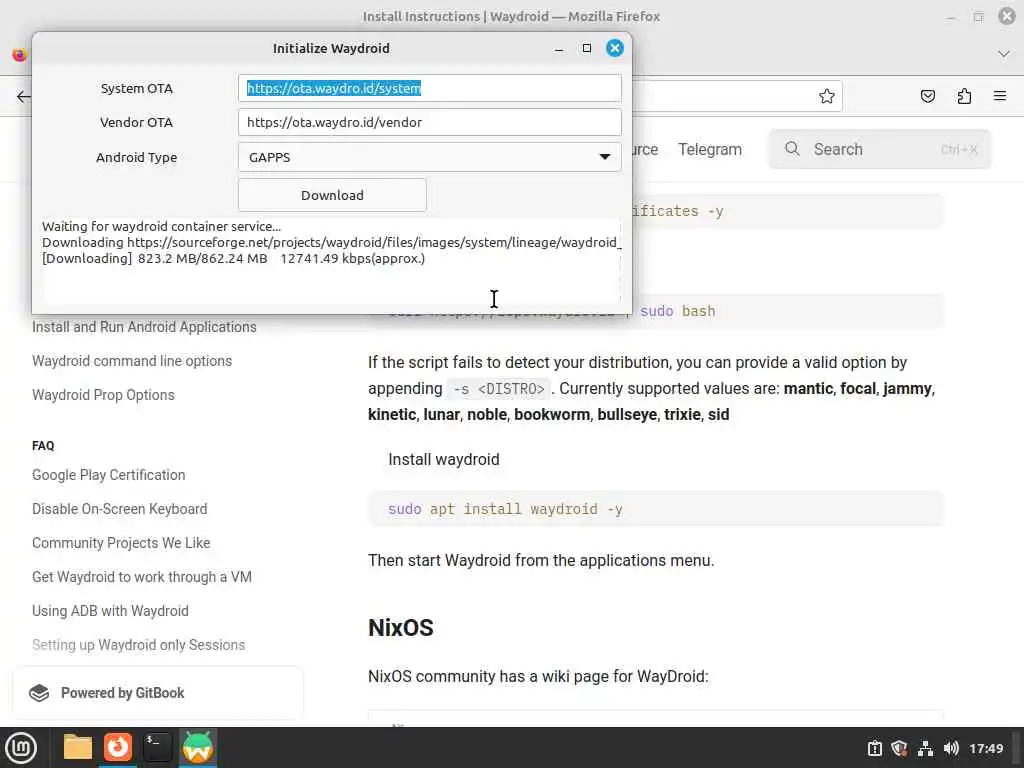Click the Powered by GitBook badge
This screenshot has height=768, width=1024.
click(158, 693)
